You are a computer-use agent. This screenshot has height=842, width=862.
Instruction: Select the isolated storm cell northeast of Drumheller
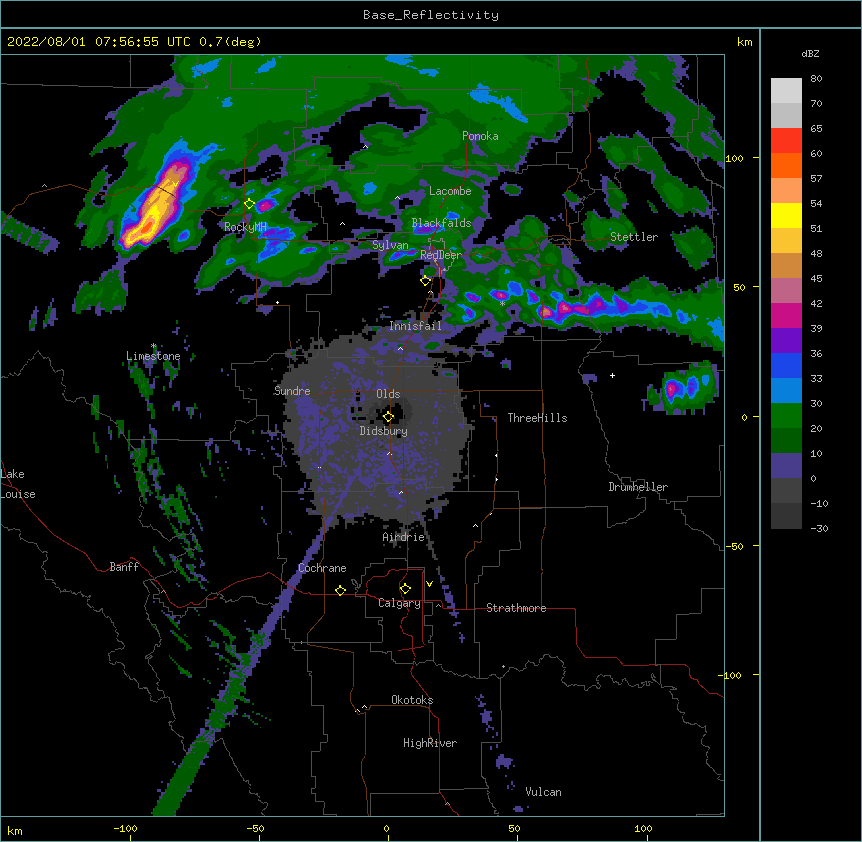pos(683,388)
